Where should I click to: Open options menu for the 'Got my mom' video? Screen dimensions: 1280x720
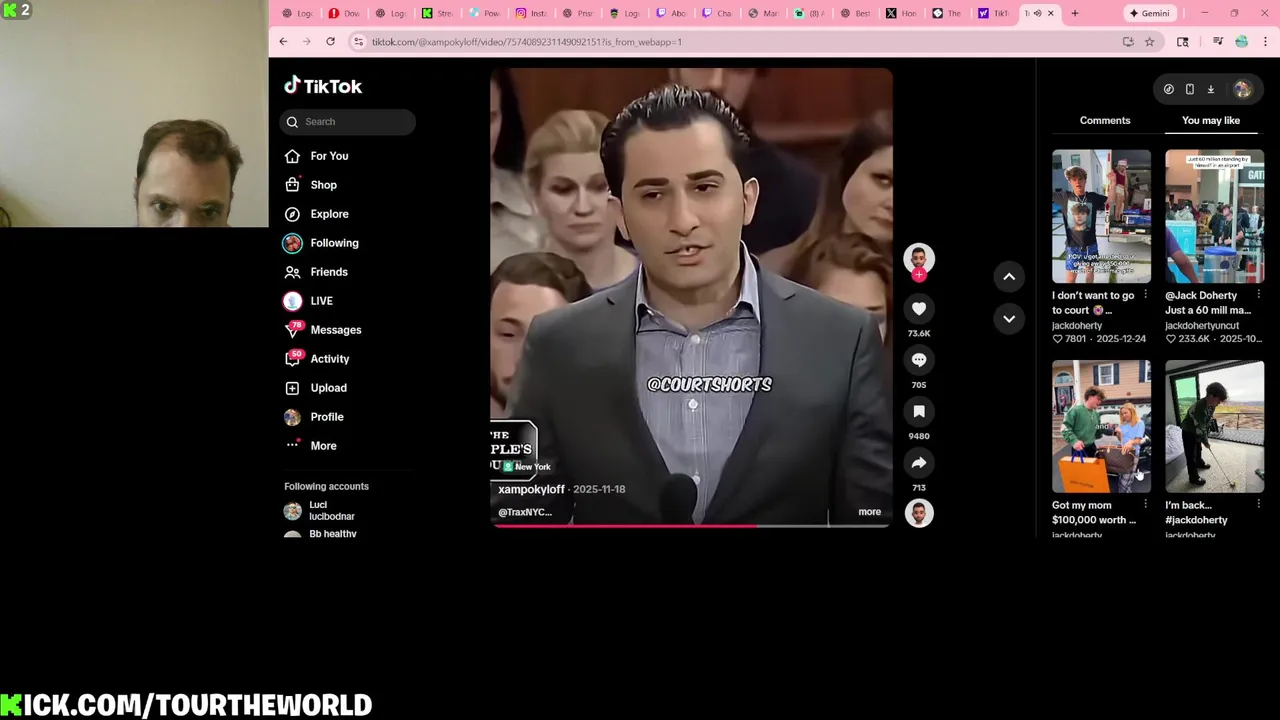click(1145, 505)
